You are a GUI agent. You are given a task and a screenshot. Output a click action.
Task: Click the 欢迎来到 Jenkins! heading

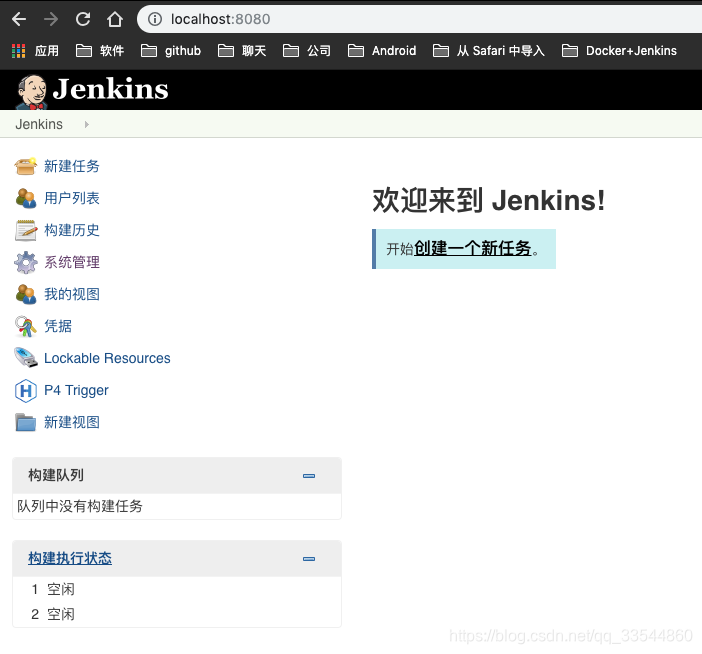[489, 200]
